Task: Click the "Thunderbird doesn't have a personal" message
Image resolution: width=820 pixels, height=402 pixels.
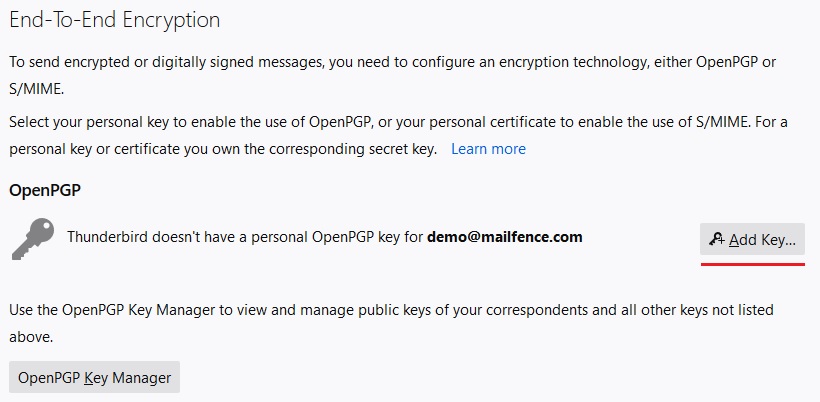Action: point(325,237)
